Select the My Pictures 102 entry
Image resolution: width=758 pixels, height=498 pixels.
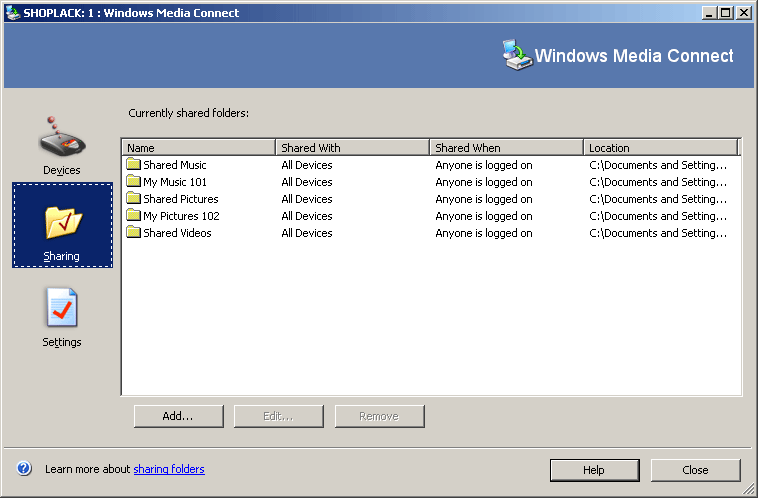181,216
